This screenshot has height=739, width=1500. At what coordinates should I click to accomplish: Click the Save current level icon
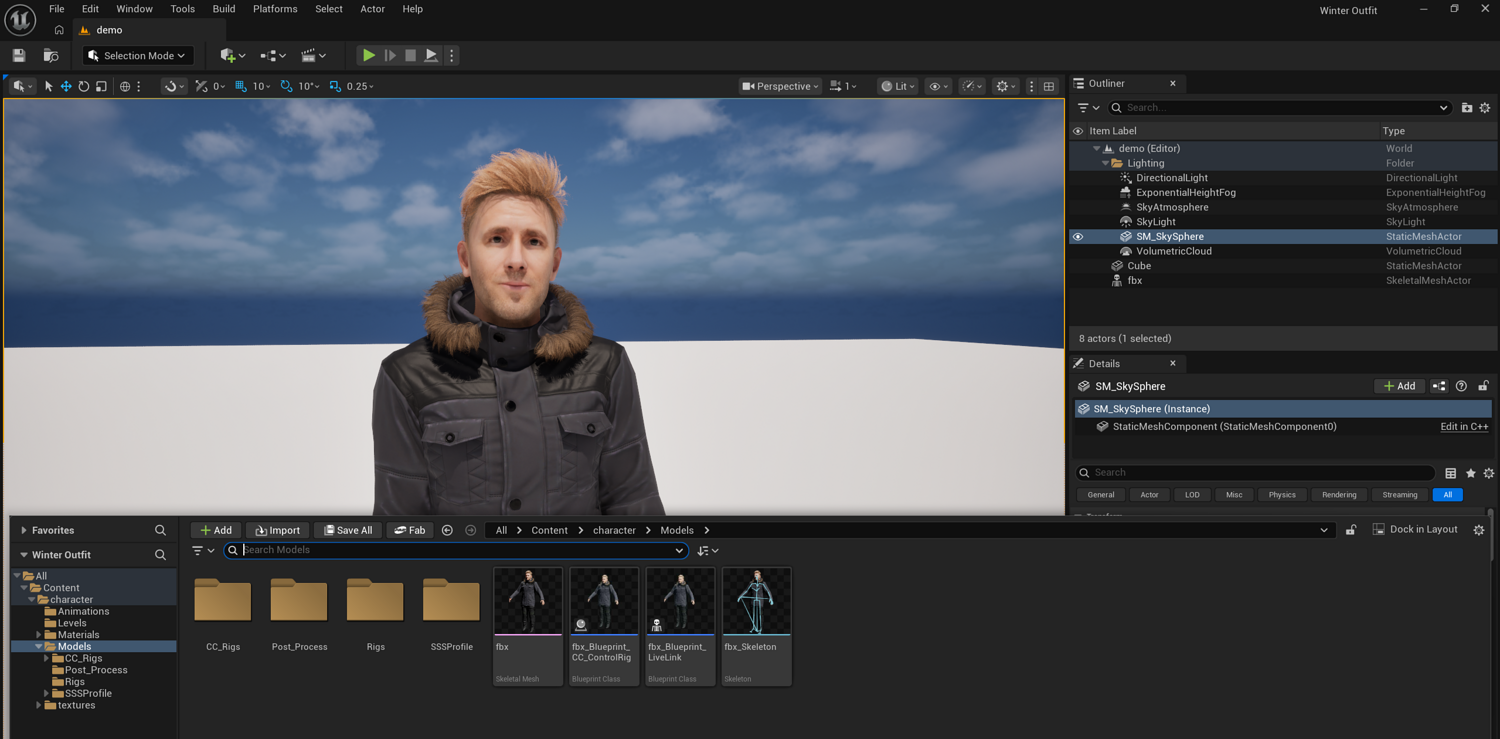pos(19,56)
